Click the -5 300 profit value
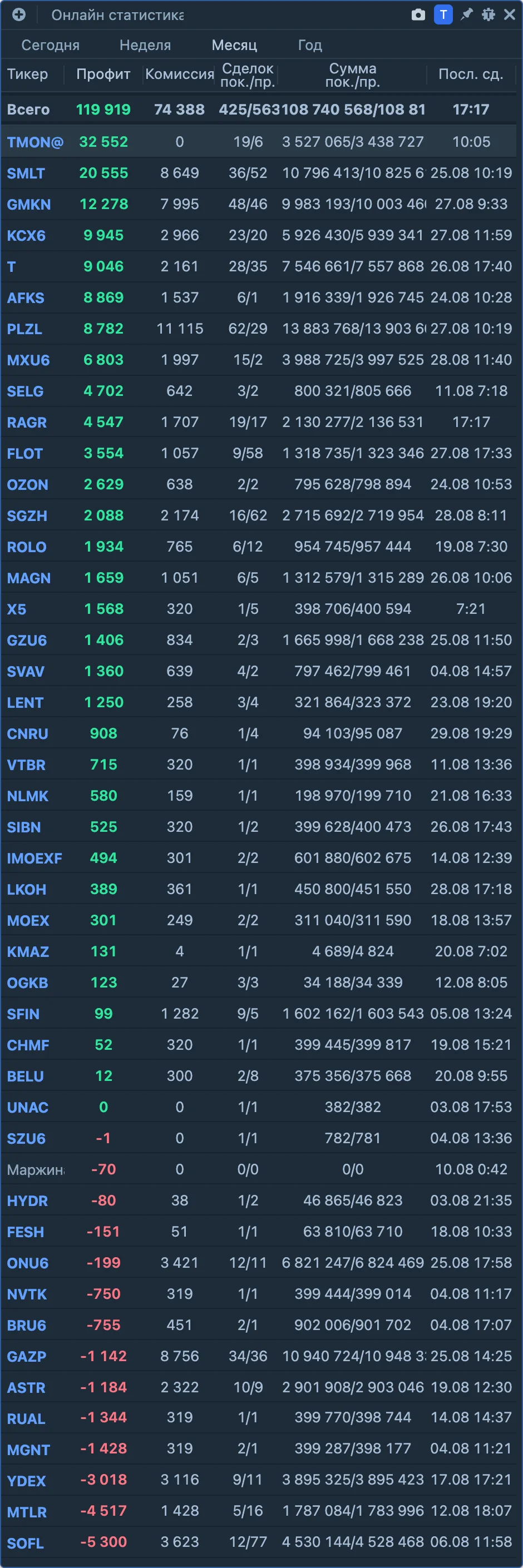Viewport: 523px width, 1568px height. (x=103, y=1542)
